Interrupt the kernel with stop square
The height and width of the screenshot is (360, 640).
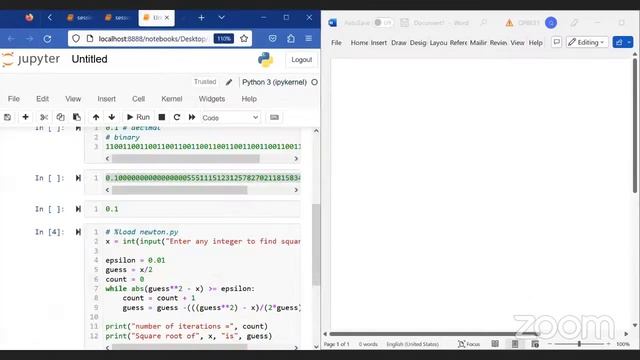pyautogui.click(x=162, y=118)
